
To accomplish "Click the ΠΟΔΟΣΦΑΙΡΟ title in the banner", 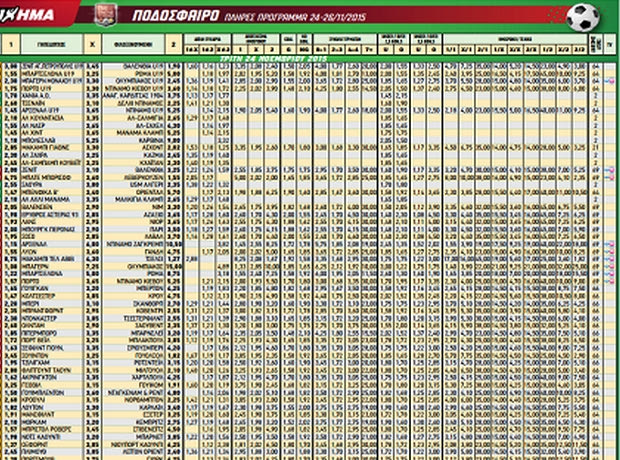I will [x=176, y=16].
